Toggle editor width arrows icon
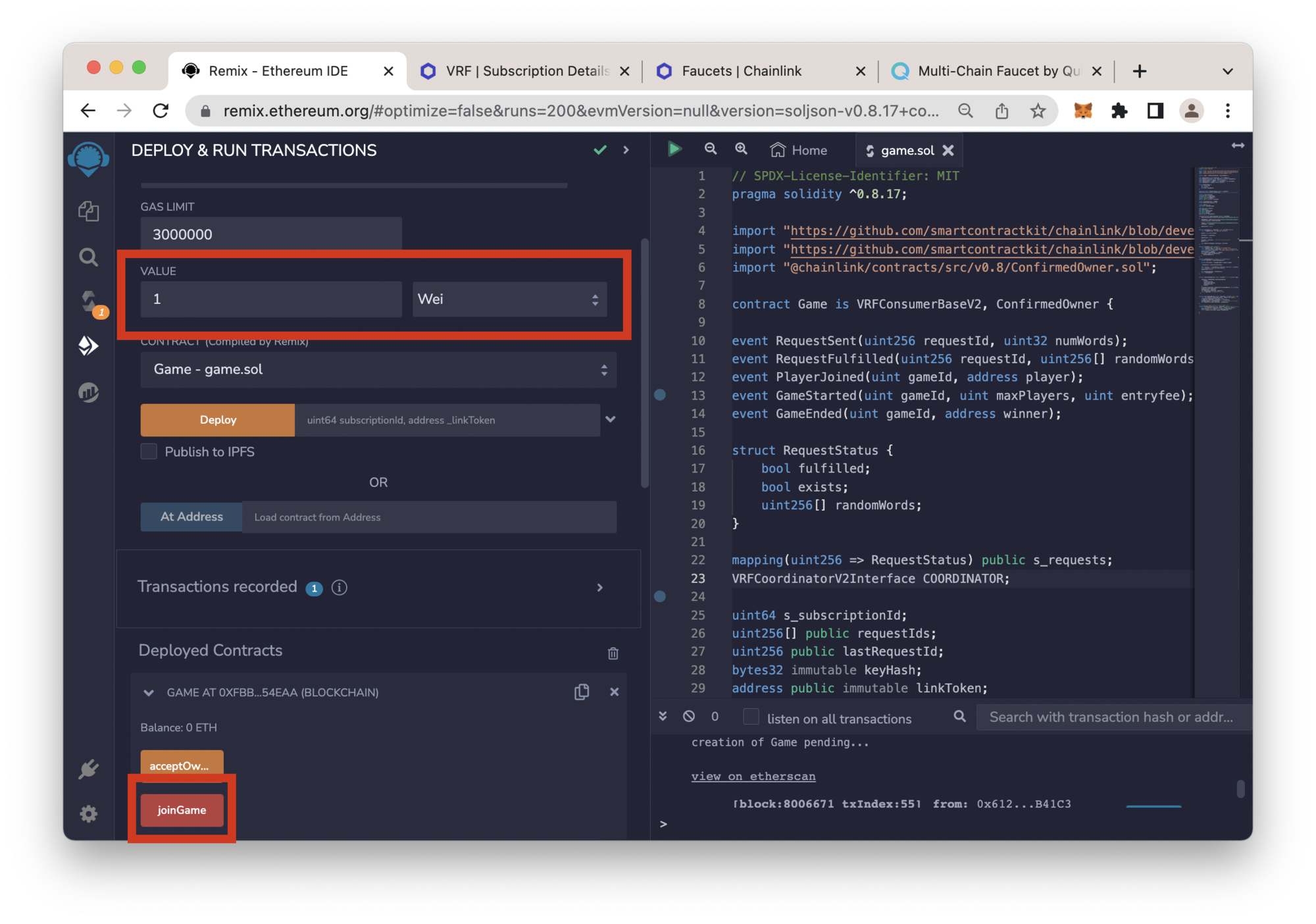The height and width of the screenshot is (924, 1316). click(1238, 145)
